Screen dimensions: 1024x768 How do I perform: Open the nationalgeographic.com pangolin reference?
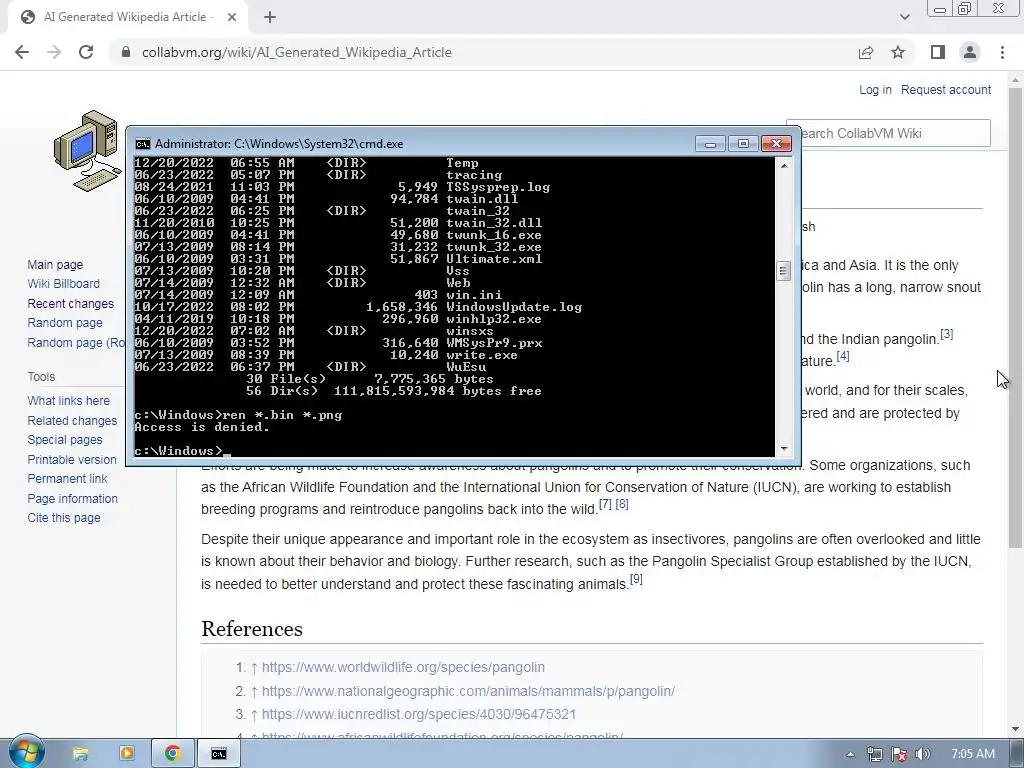pos(468,690)
